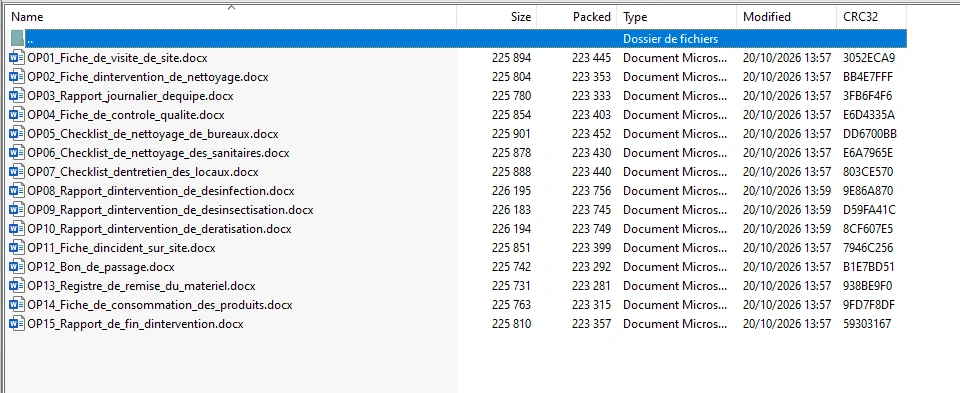Click the CRC32 value 9E86A870
Image resolution: width=960 pixels, height=393 pixels.
point(868,191)
